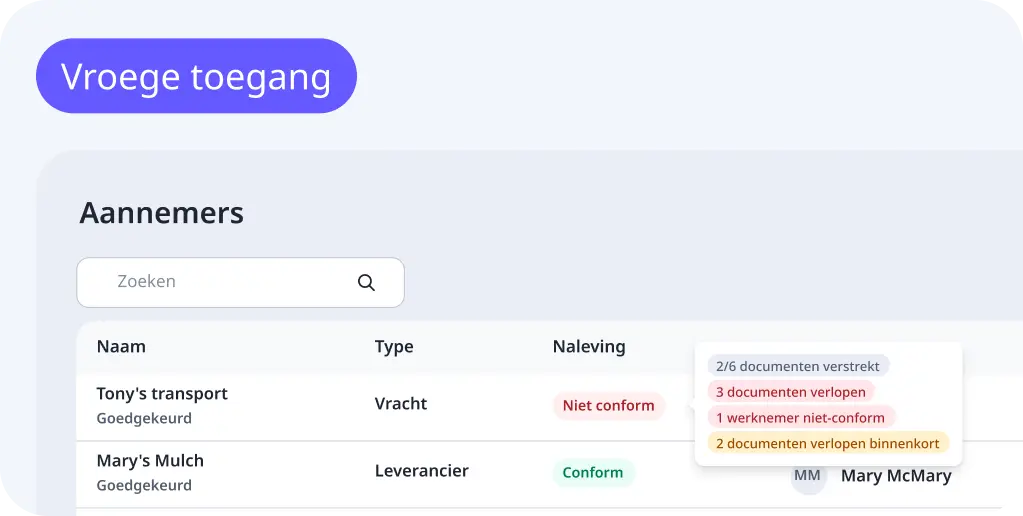The width and height of the screenshot is (1023, 516).
Task: Select the 2/6 documenten verstrekt tag
Action: tap(798, 366)
